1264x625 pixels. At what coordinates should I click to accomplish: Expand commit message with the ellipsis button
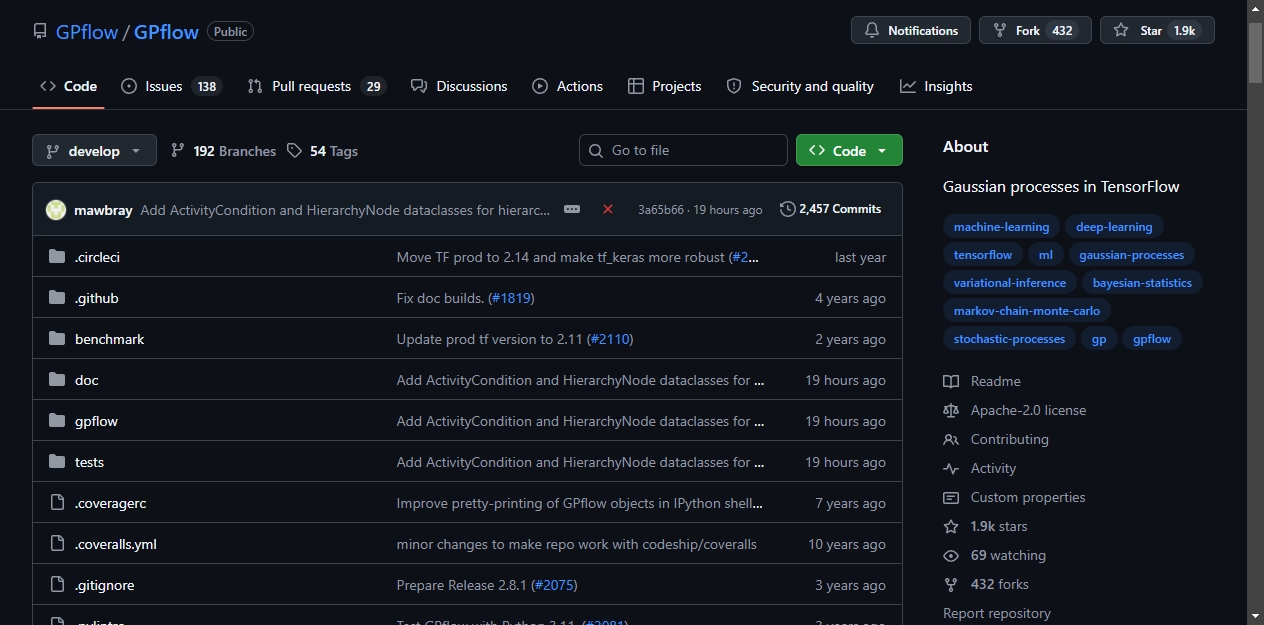572,209
